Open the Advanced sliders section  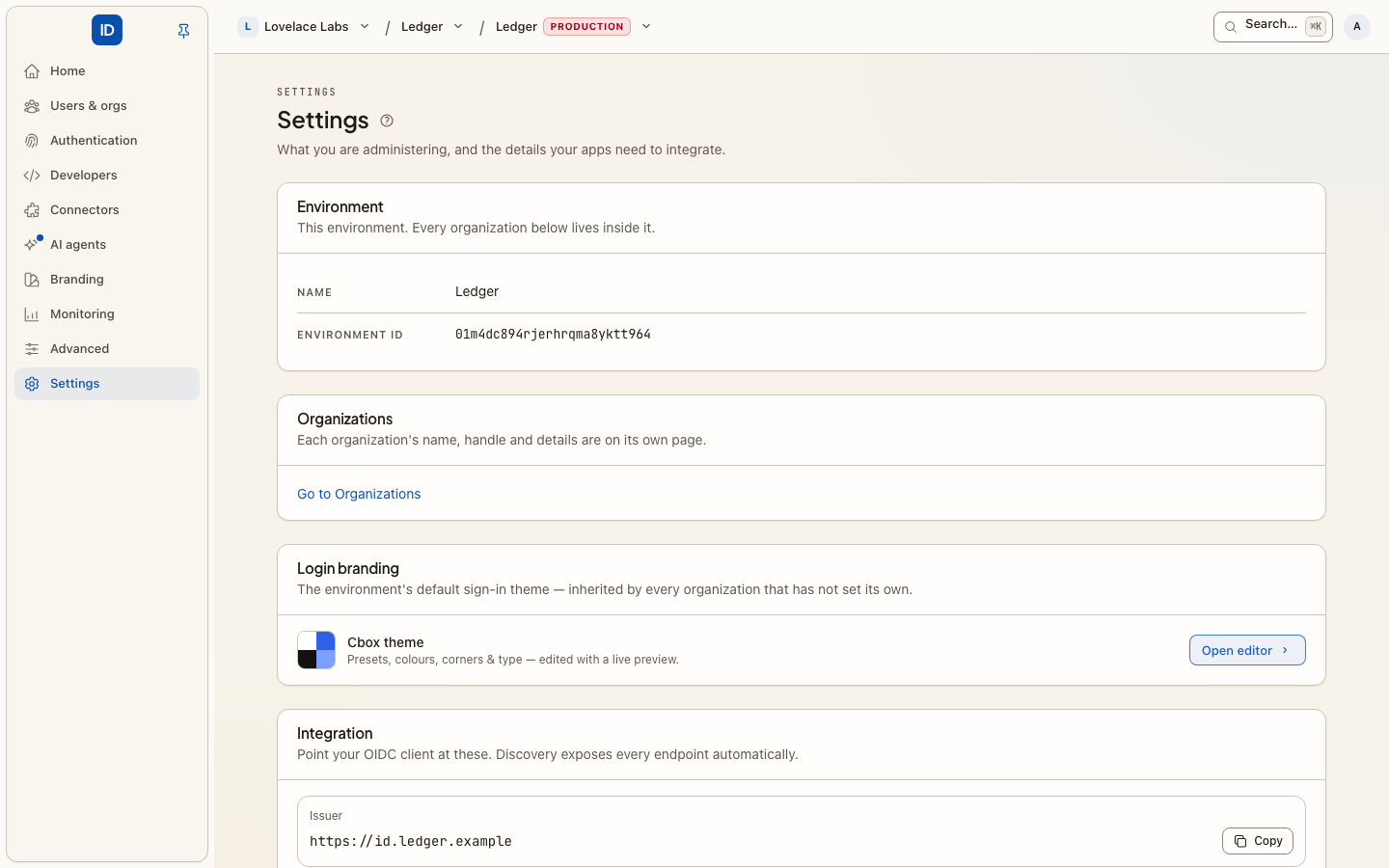107,349
